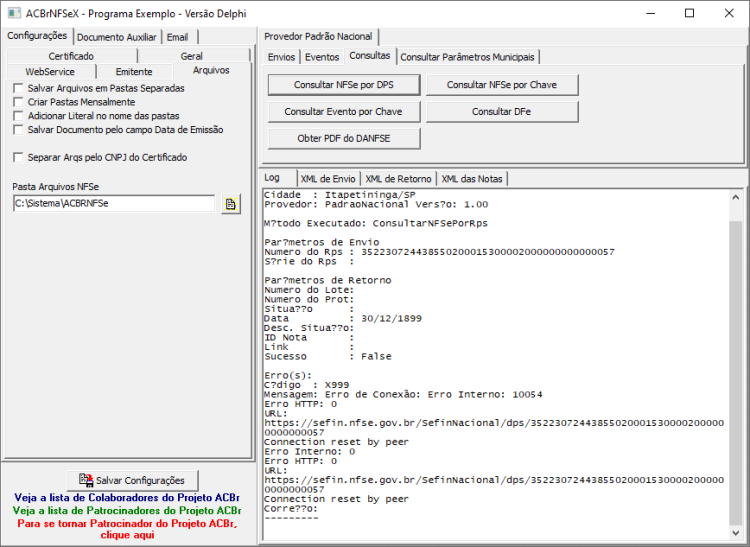Click Consultar NFSe por Chave button
Screen dimensions: 750x547
[502, 85]
